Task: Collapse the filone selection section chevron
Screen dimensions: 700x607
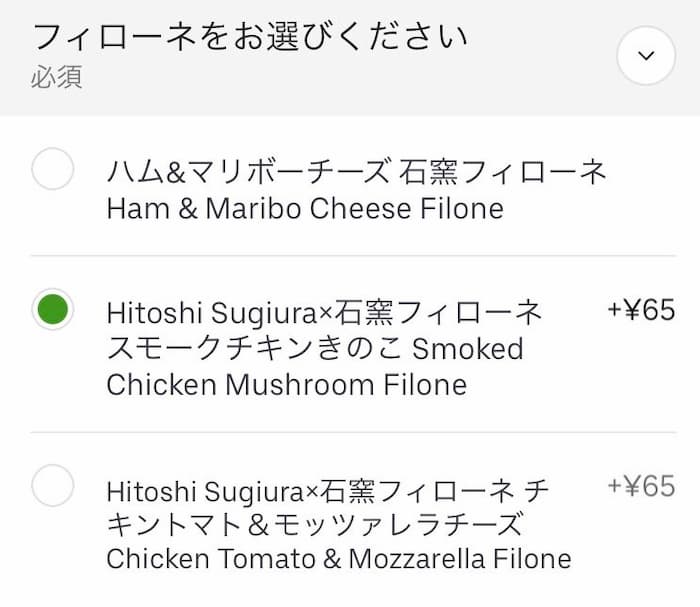Action: pyautogui.click(x=646, y=56)
